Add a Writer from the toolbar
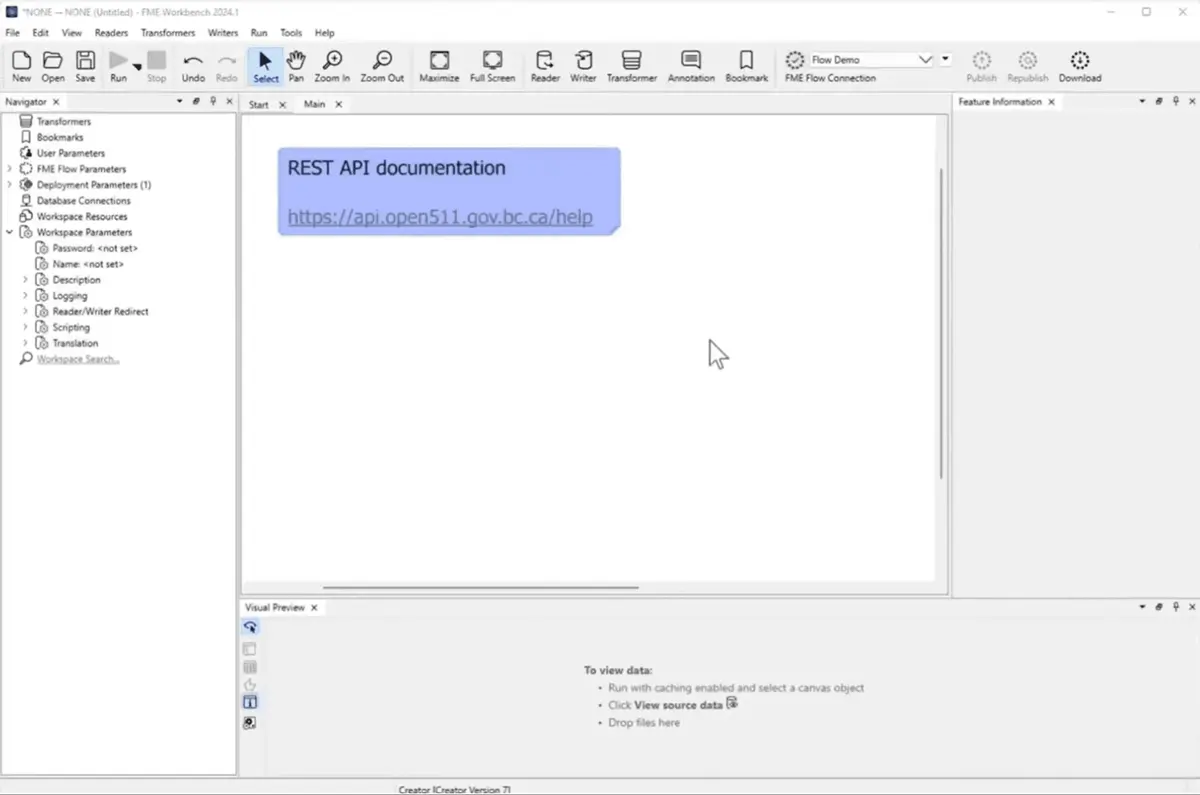The height and width of the screenshot is (795, 1200). [x=583, y=66]
